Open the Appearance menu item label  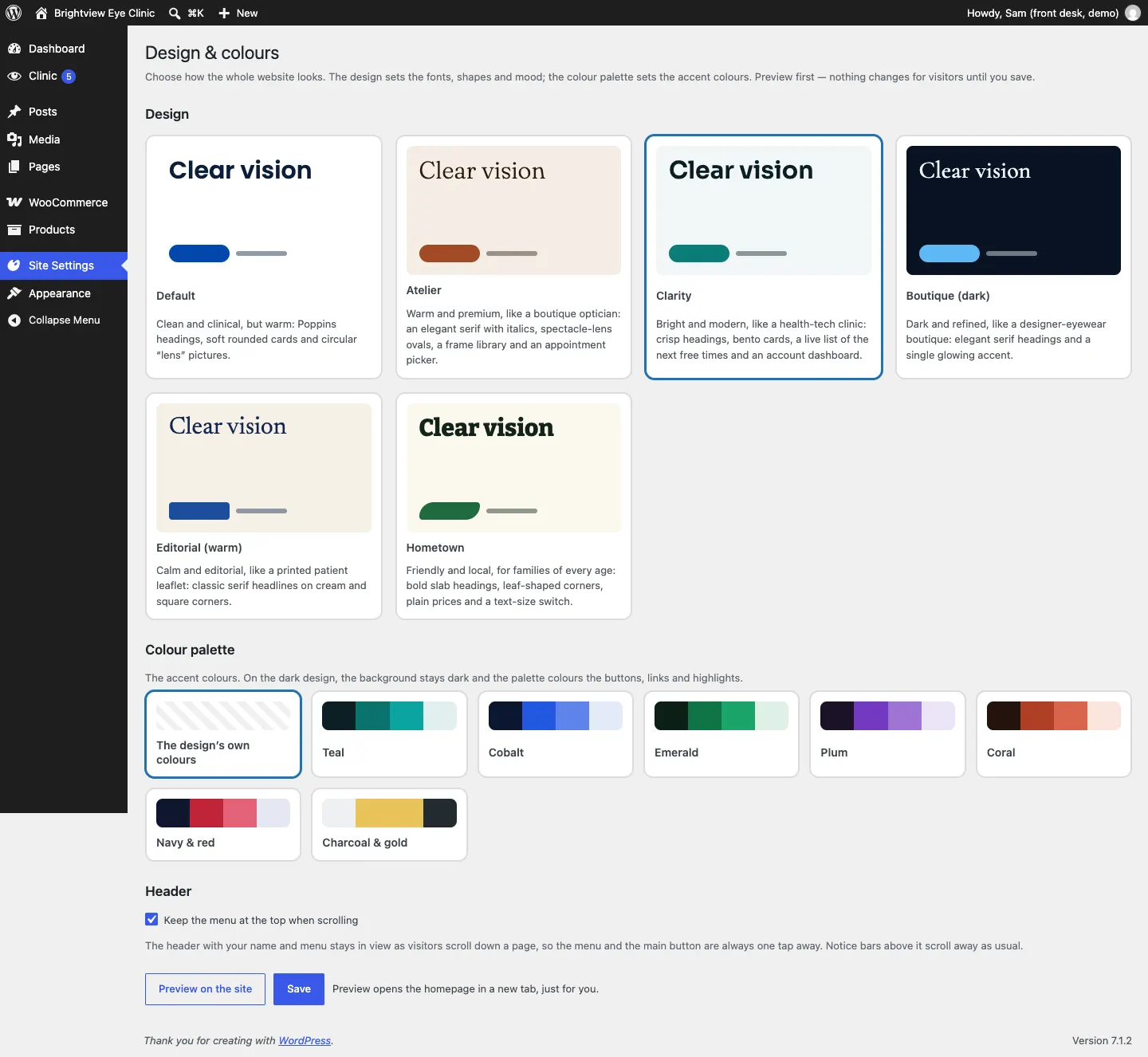(x=60, y=293)
